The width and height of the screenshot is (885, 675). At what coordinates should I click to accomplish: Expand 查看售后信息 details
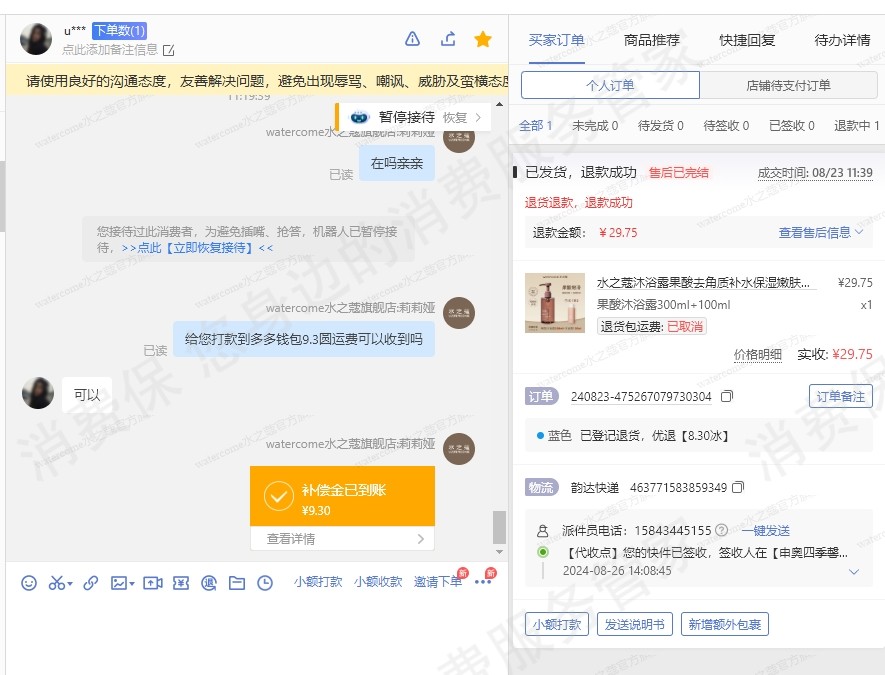[821, 232]
